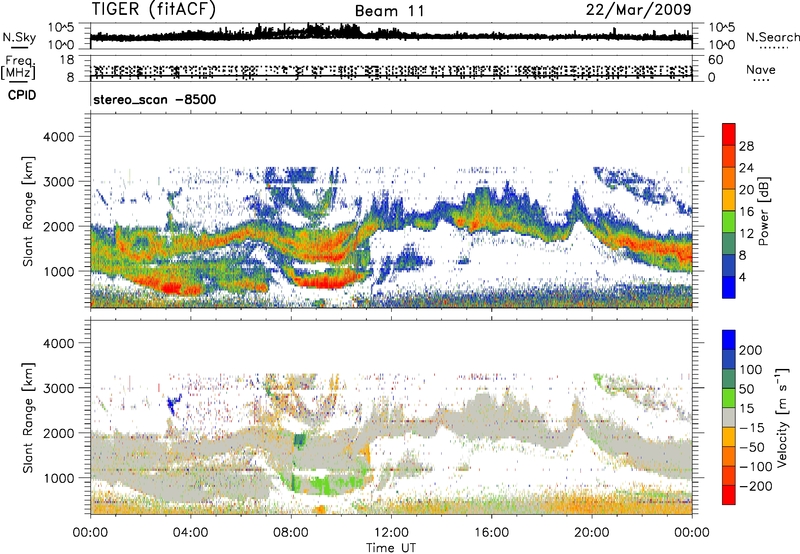
Task: Click the '16:00' time axis label
Action: click(491, 533)
